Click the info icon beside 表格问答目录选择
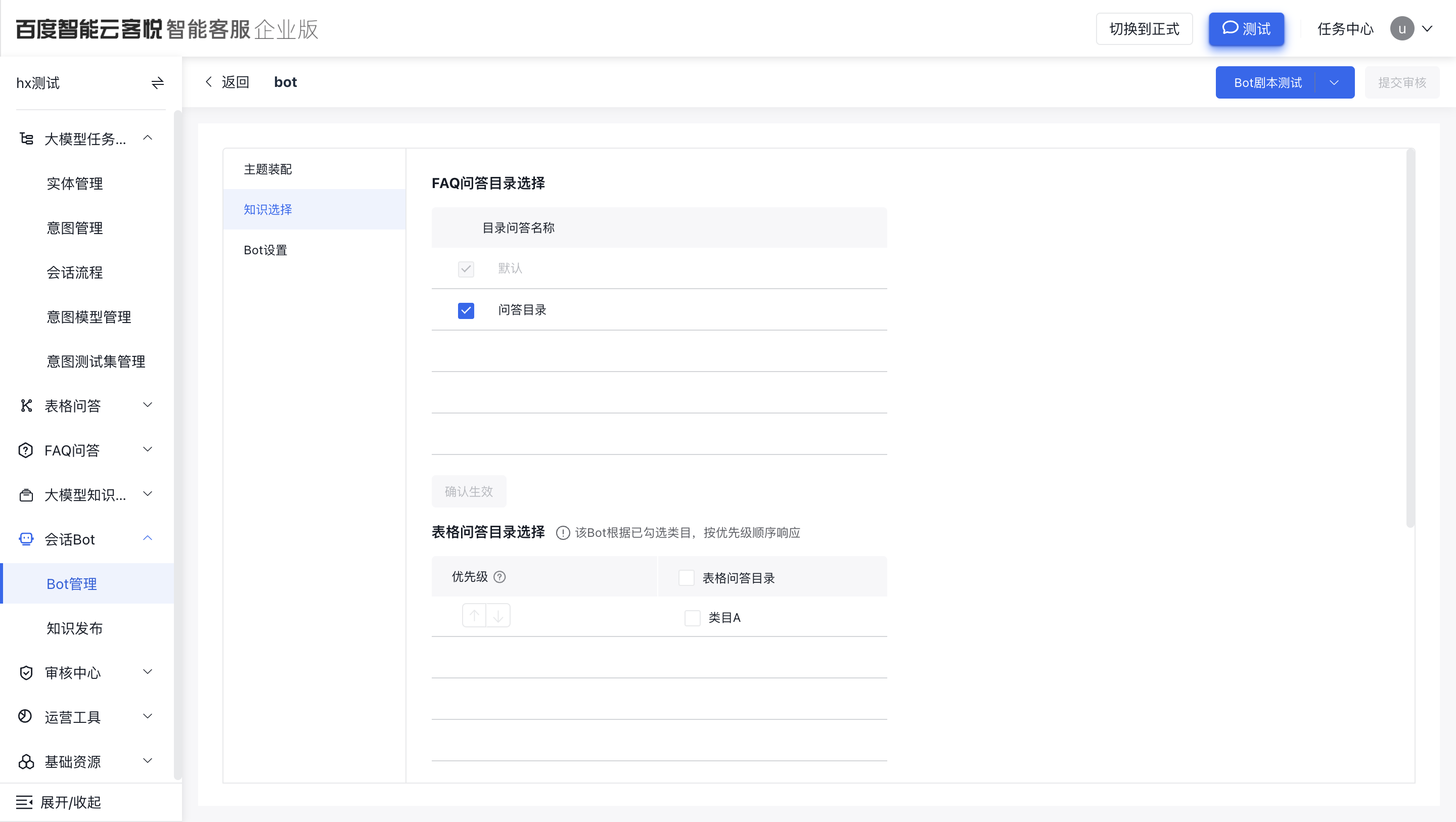 tap(562, 532)
